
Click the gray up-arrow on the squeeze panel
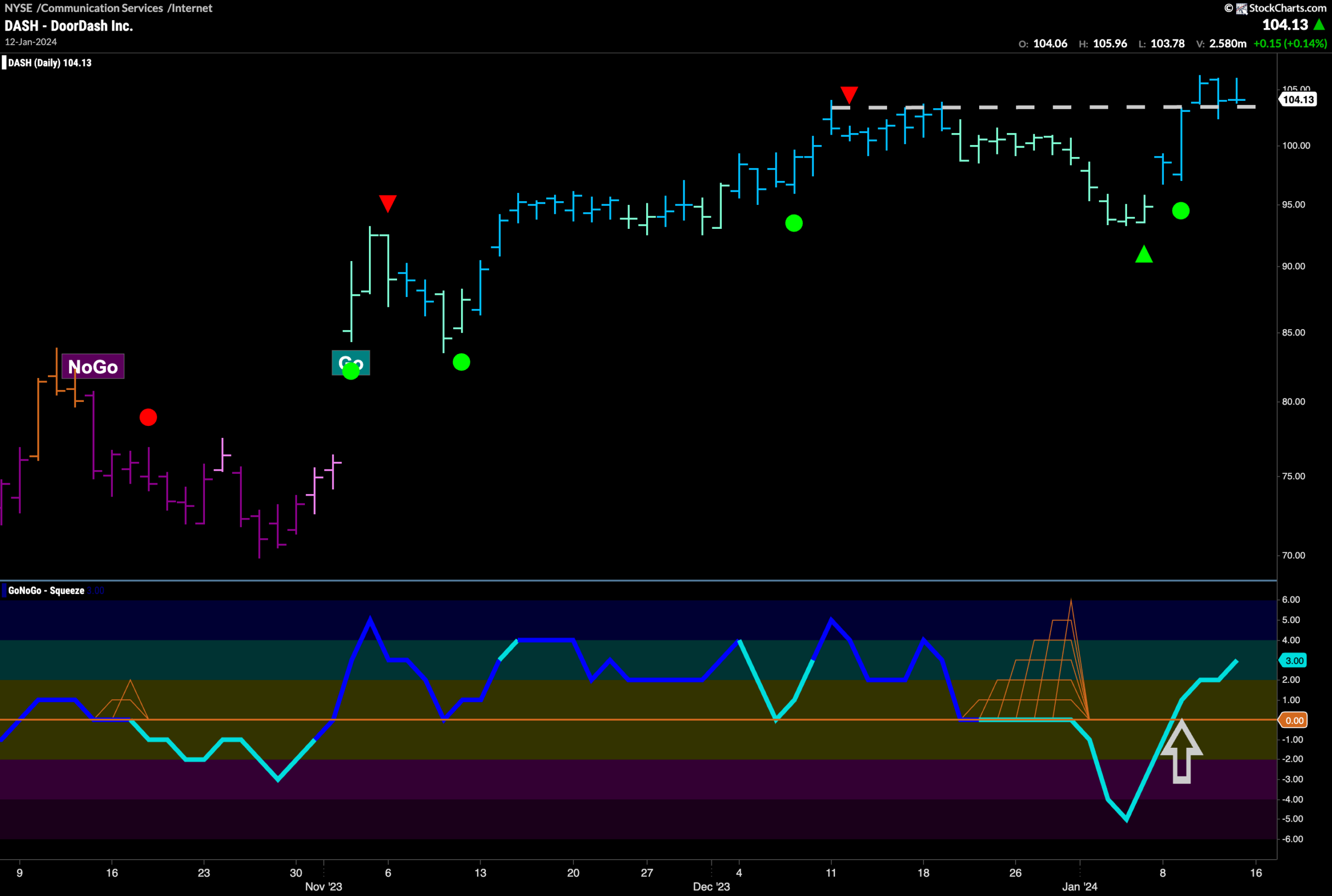pos(1182,751)
